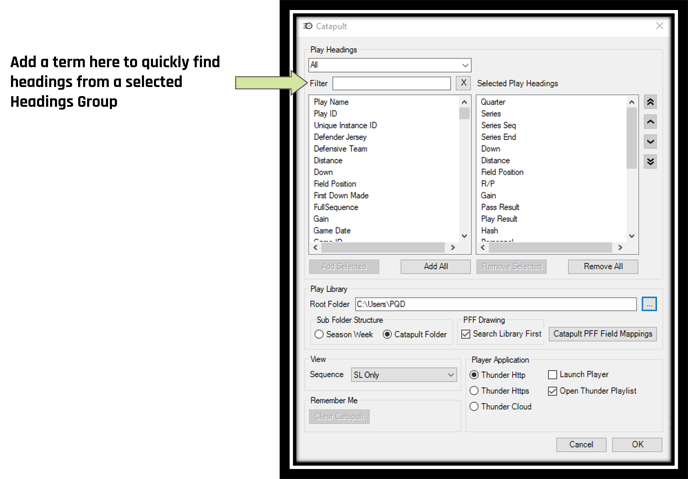This screenshot has width=688, height=479.
Task: Click the Filter text input field
Action: (x=391, y=83)
